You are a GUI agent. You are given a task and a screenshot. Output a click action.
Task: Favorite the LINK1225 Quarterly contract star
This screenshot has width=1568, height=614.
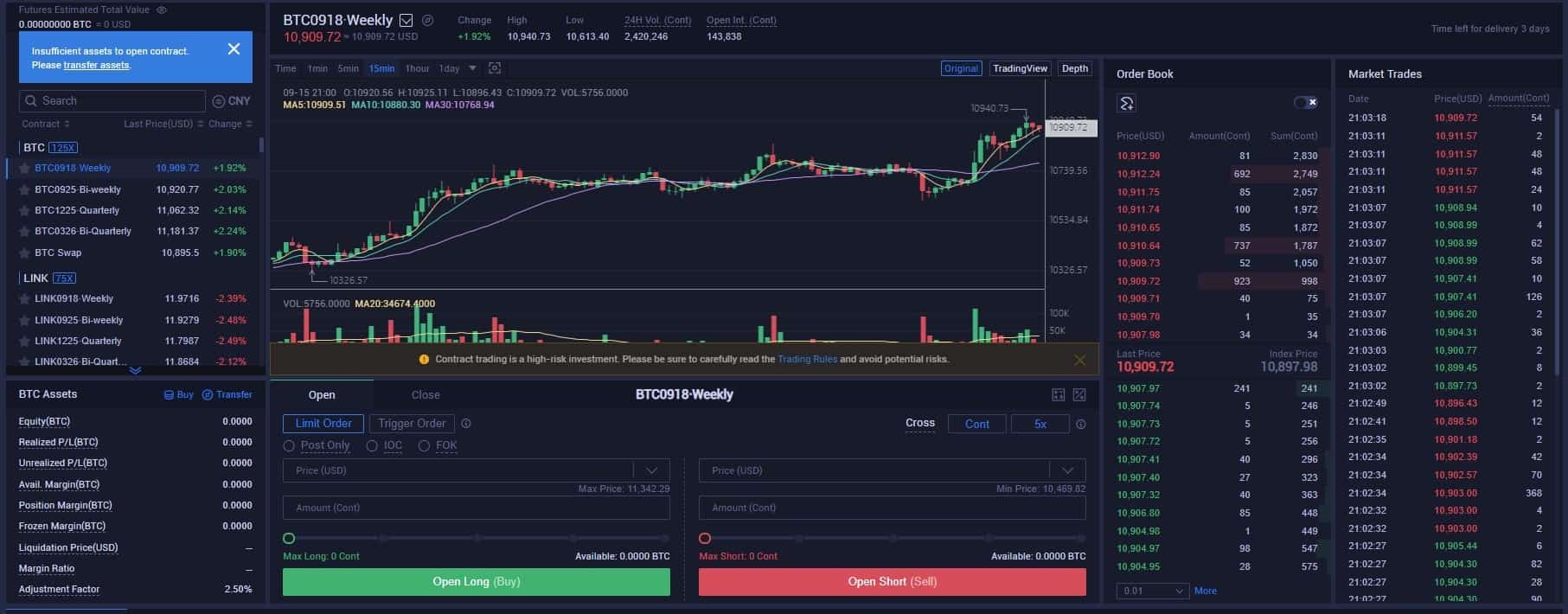[25, 341]
